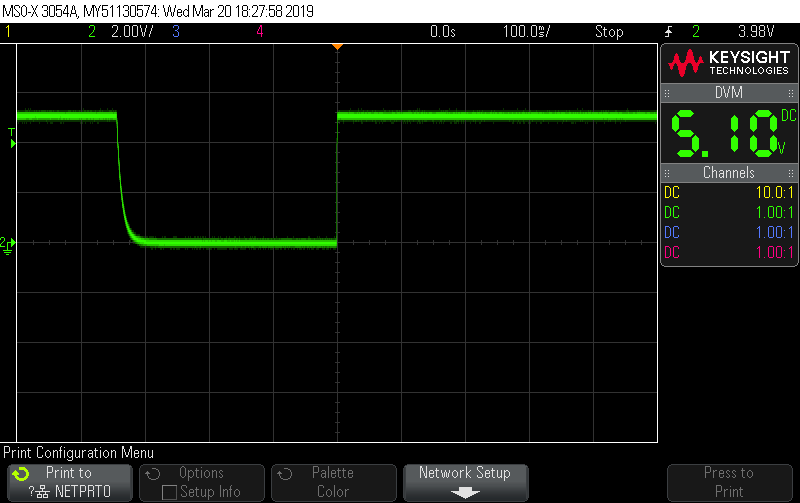Click the orange trigger time reference marker
Image resolution: width=800 pixels, height=503 pixels.
tap(337, 46)
